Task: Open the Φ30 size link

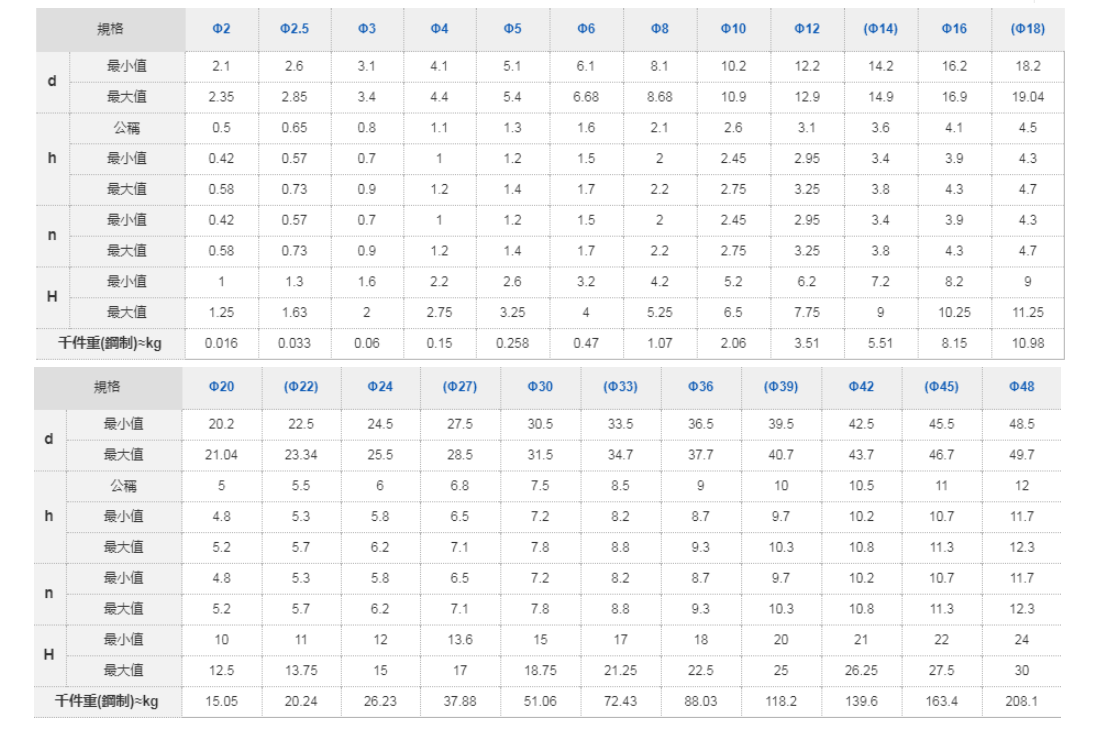Action: pyautogui.click(x=540, y=386)
